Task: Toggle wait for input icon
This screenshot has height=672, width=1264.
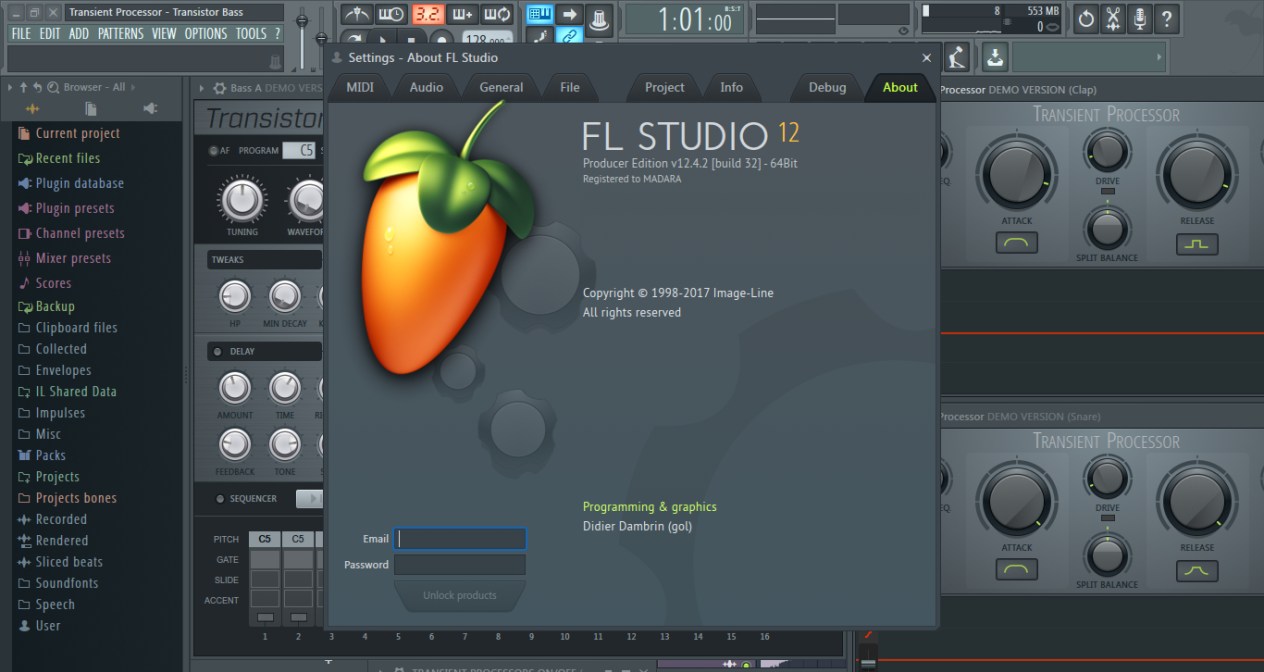Action: 391,14
